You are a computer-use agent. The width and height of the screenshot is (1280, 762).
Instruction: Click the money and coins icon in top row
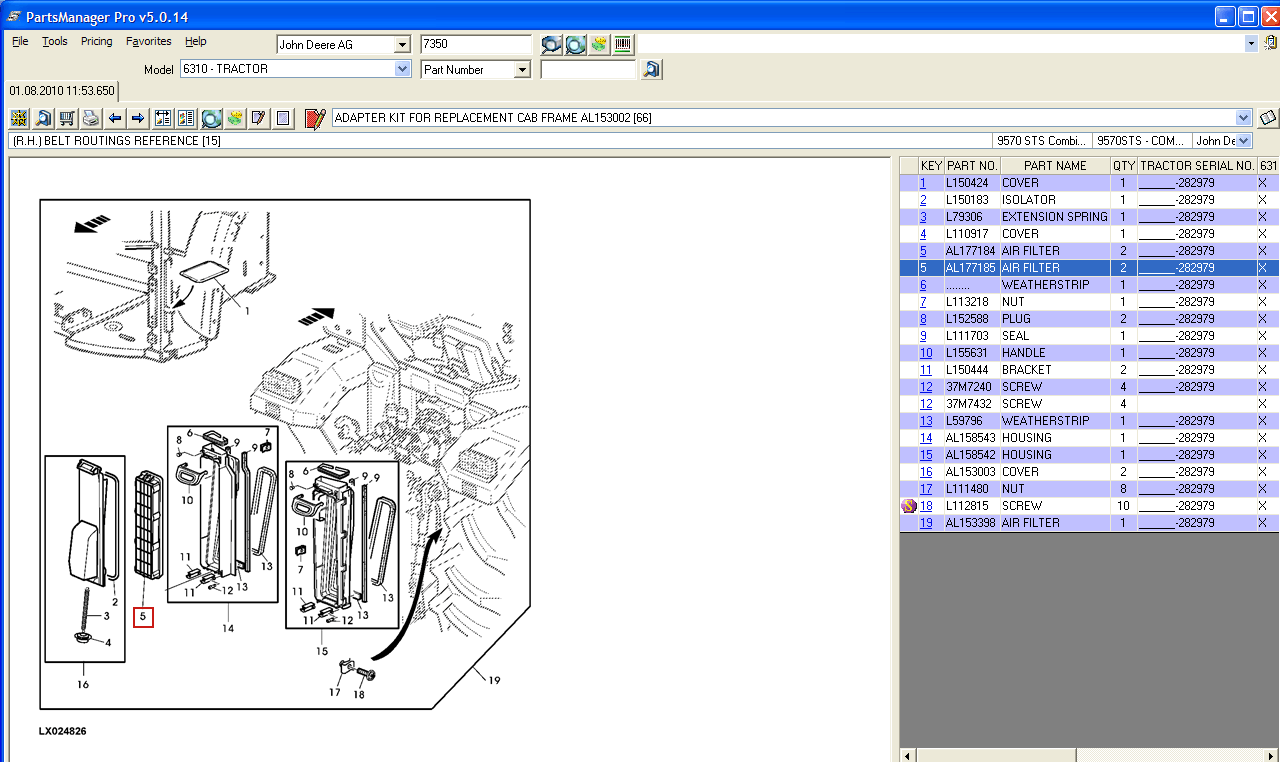(x=599, y=44)
